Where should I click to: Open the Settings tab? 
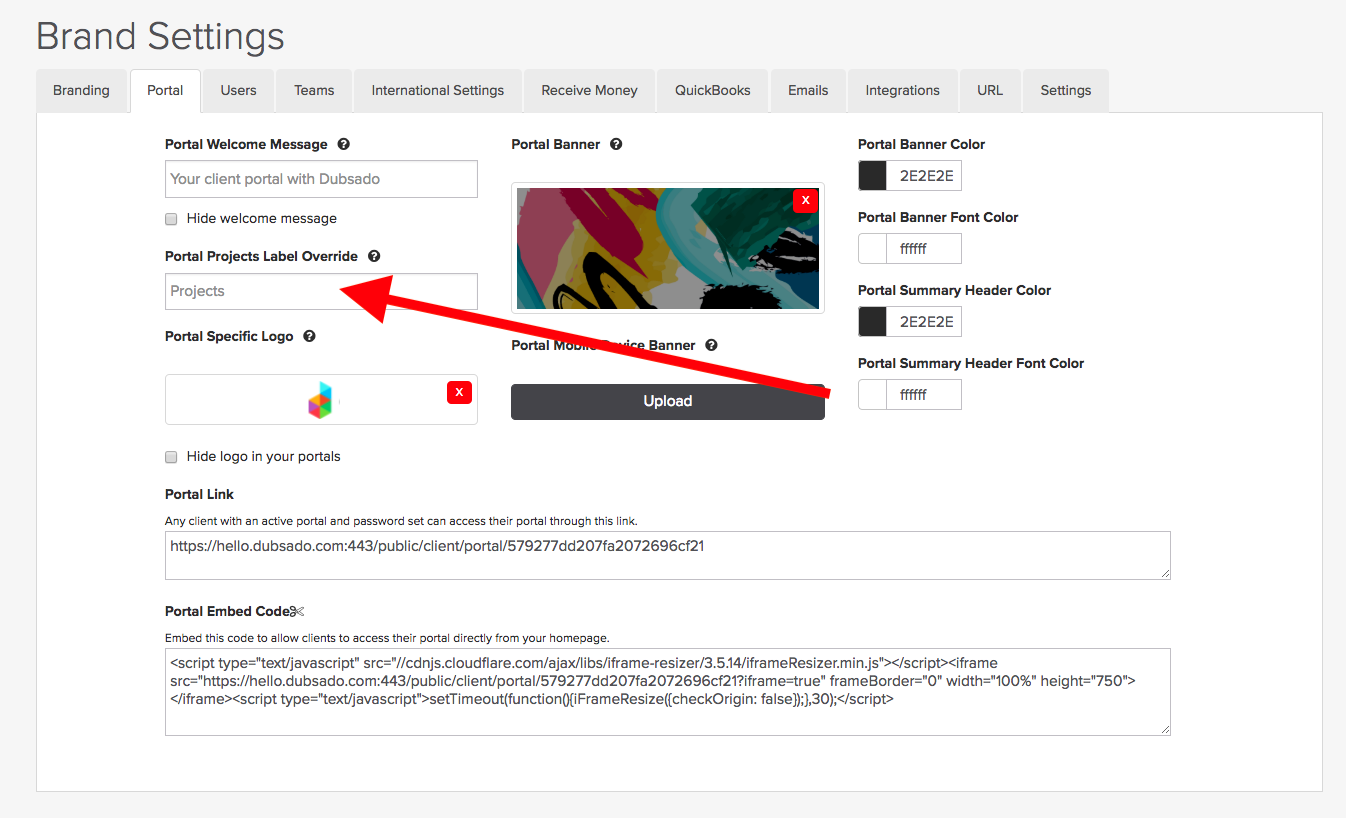(1066, 90)
